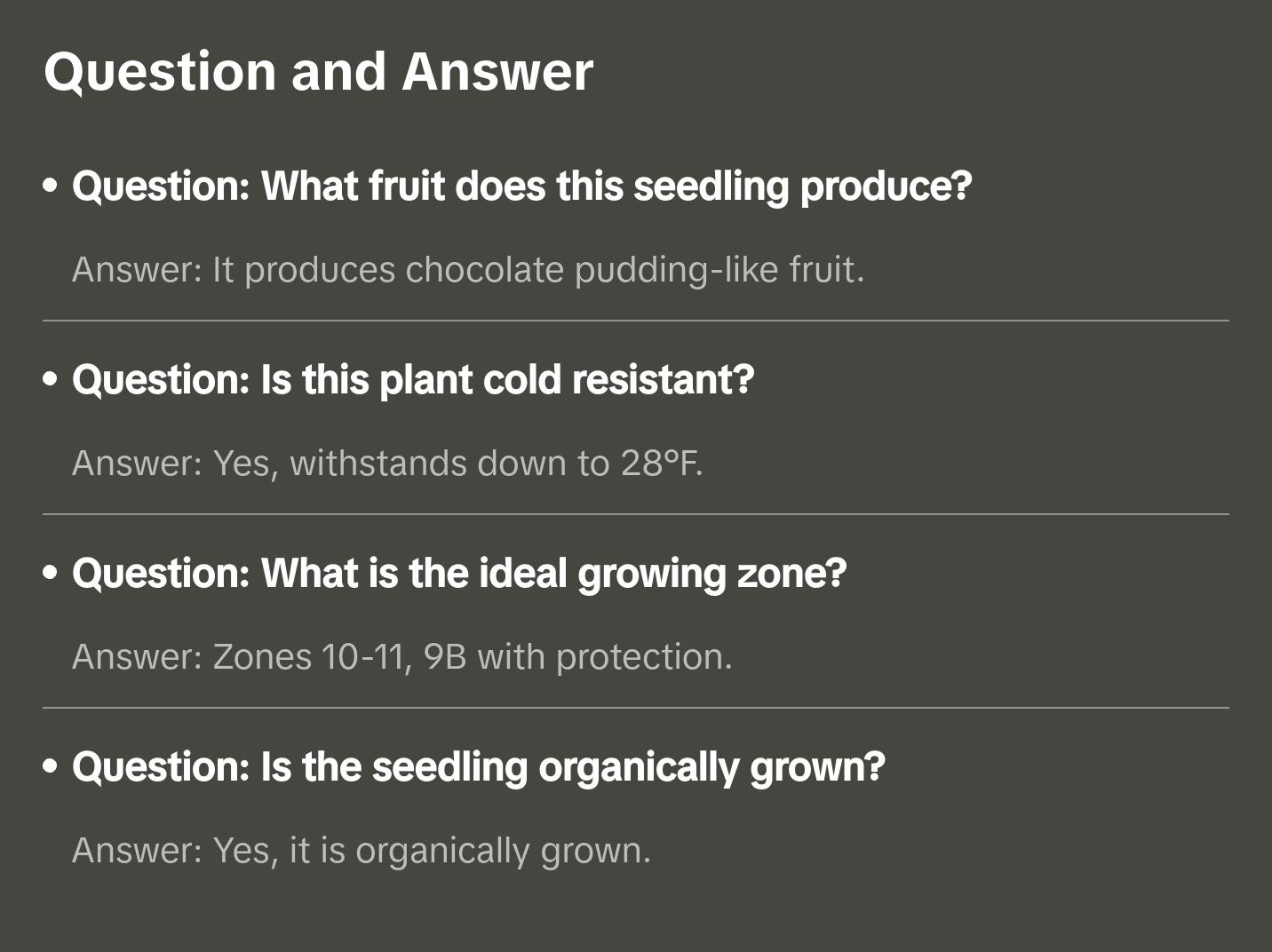Expand the ideal growing zone question
This screenshot has height=952, width=1272.
(x=459, y=574)
